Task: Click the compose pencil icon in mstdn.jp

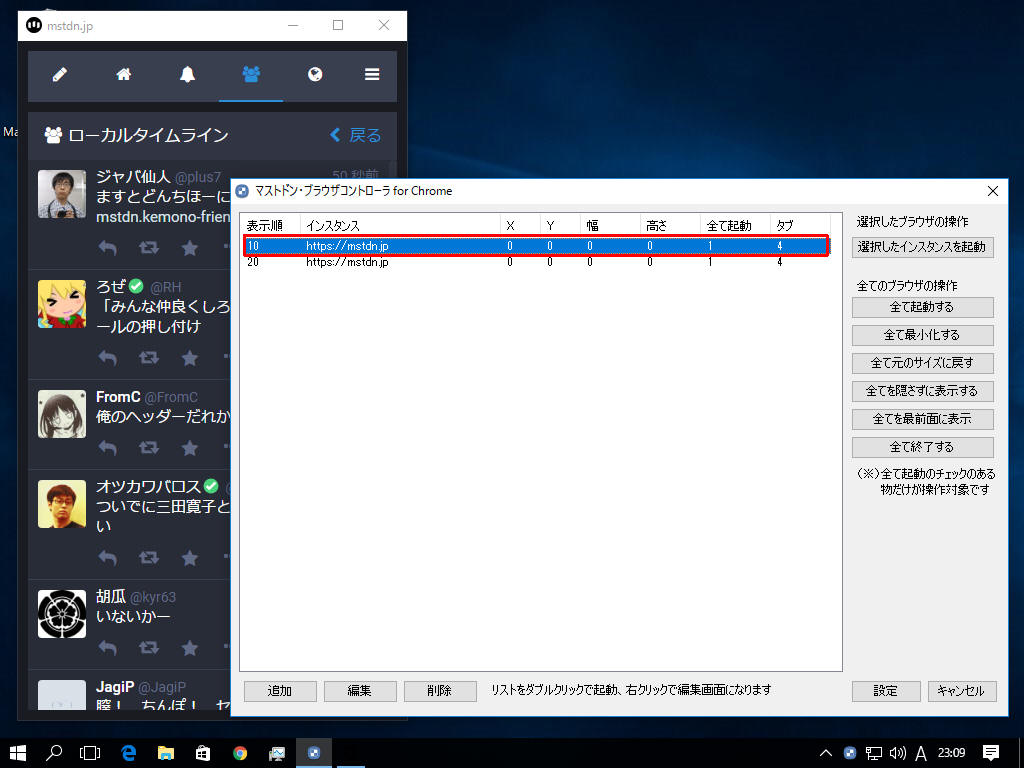Action: coord(59,74)
